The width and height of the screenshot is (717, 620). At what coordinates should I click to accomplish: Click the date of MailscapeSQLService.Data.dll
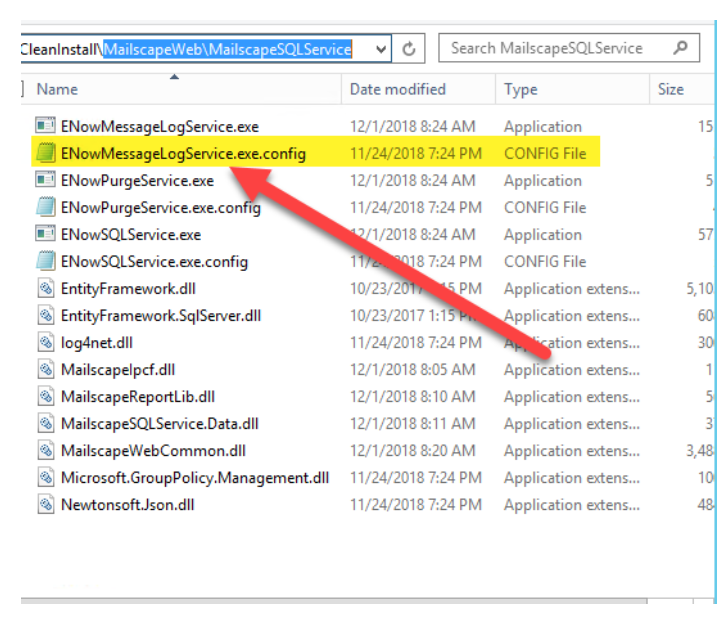412,423
